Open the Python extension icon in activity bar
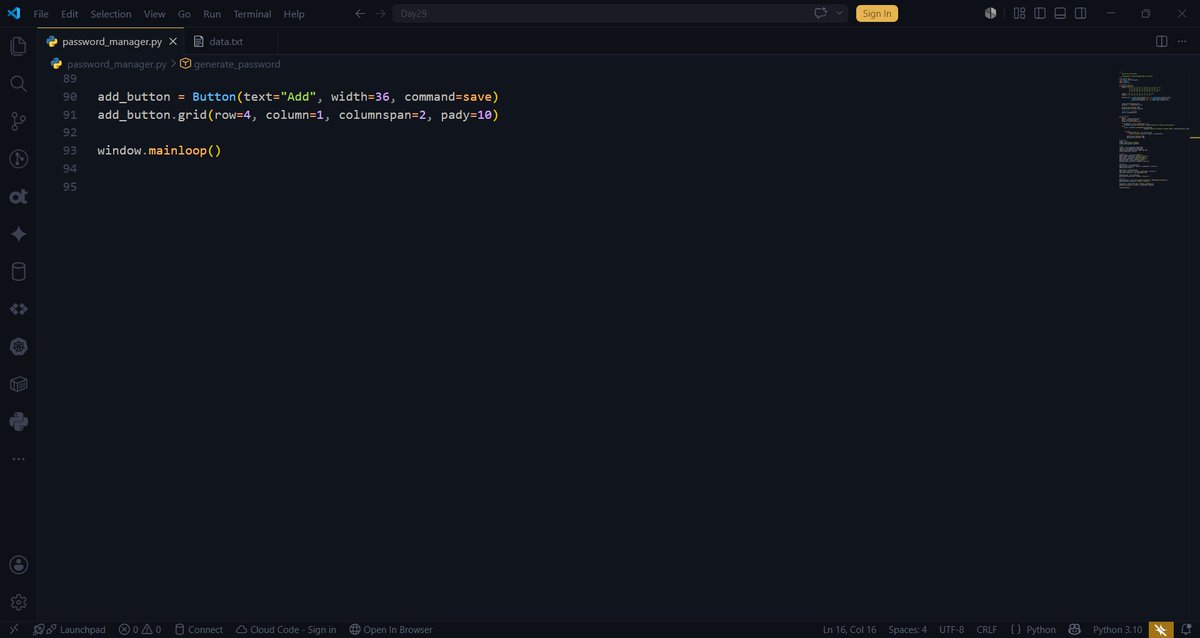1200x638 pixels. 18,422
